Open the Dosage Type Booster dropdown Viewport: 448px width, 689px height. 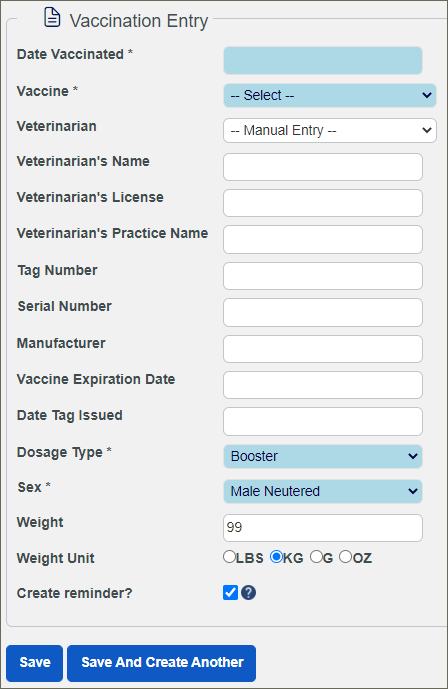[323, 457]
